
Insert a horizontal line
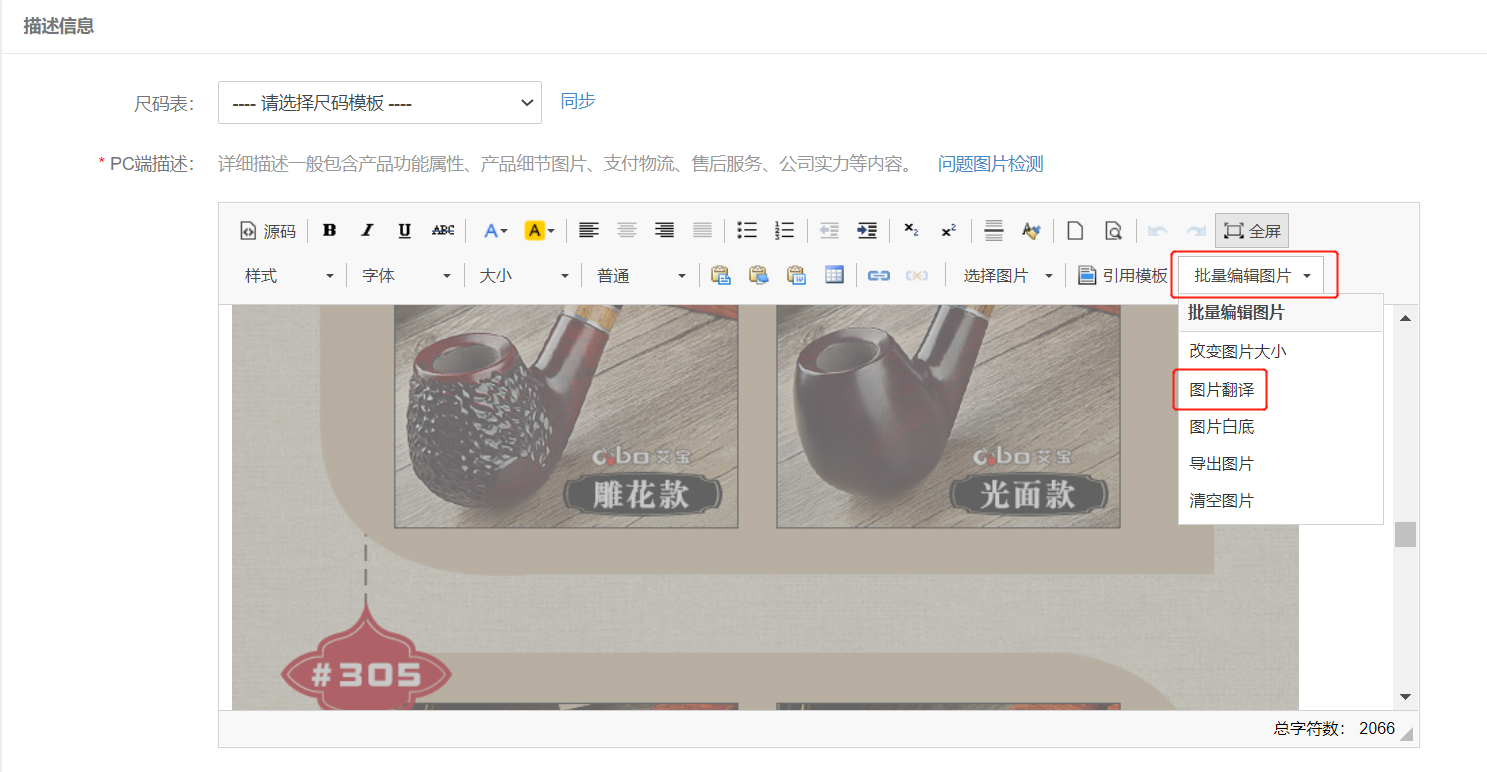[993, 231]
